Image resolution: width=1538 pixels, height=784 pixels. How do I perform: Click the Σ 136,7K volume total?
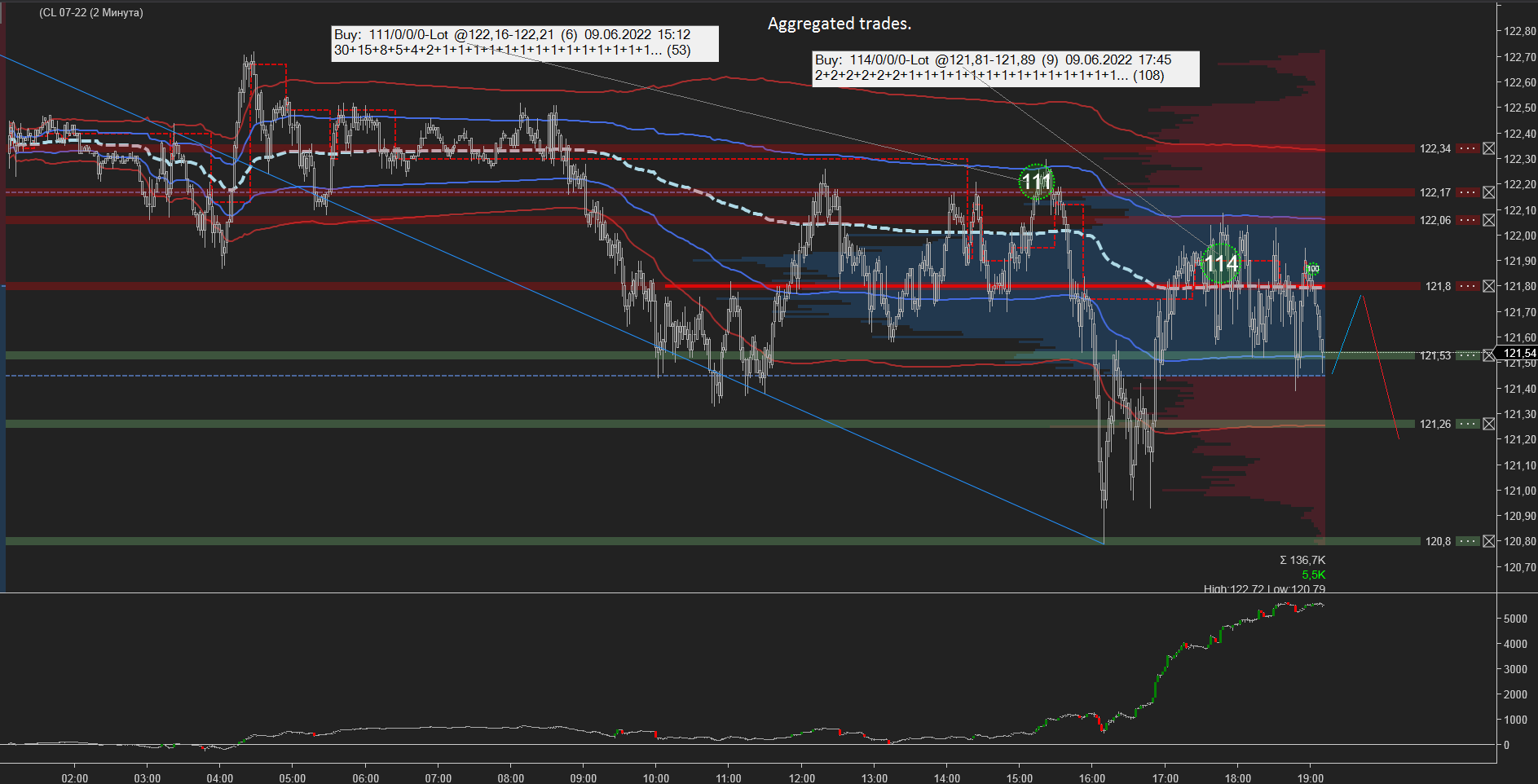(x=1302, y=560)
